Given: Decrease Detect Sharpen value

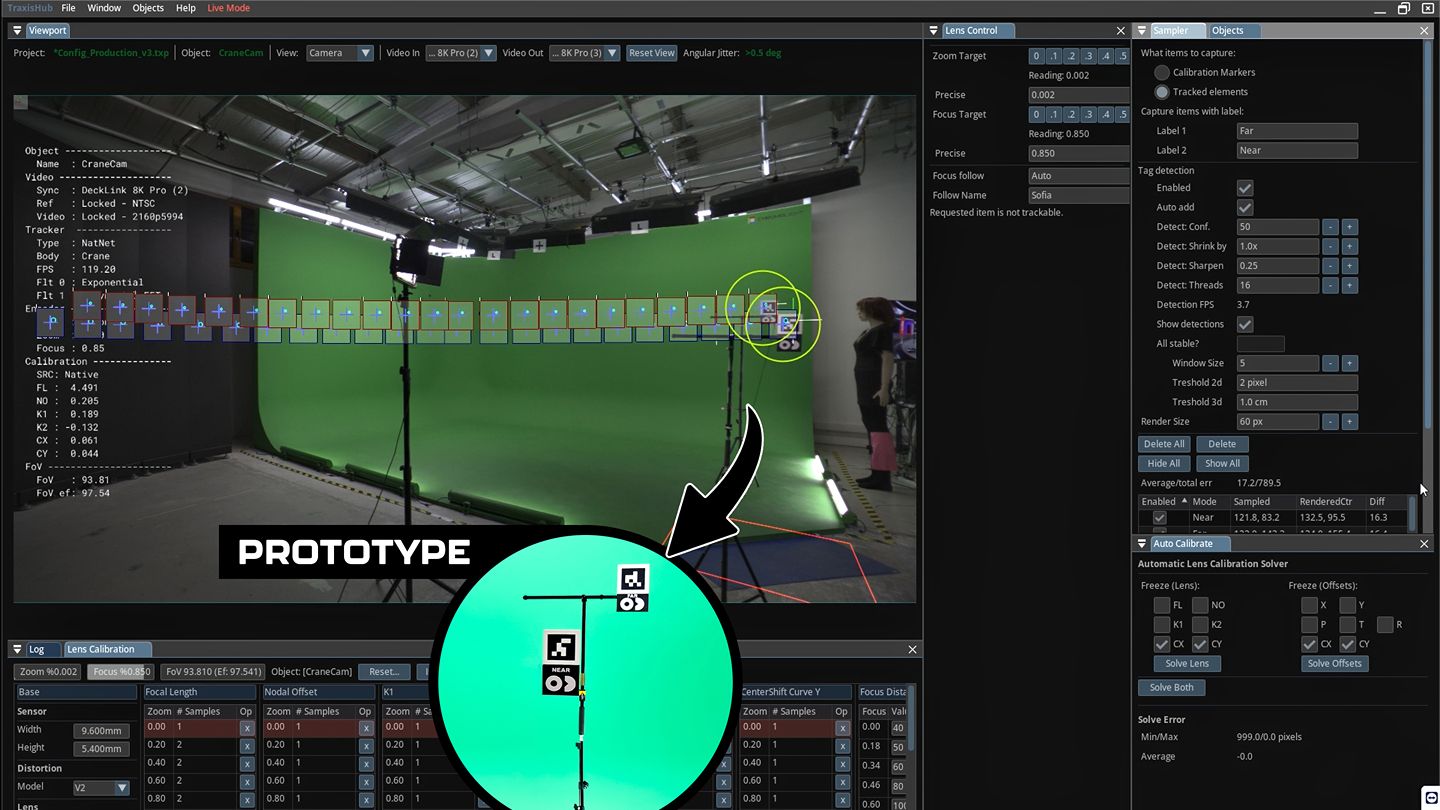Looking at the screenshot, I should [1330, 266].
